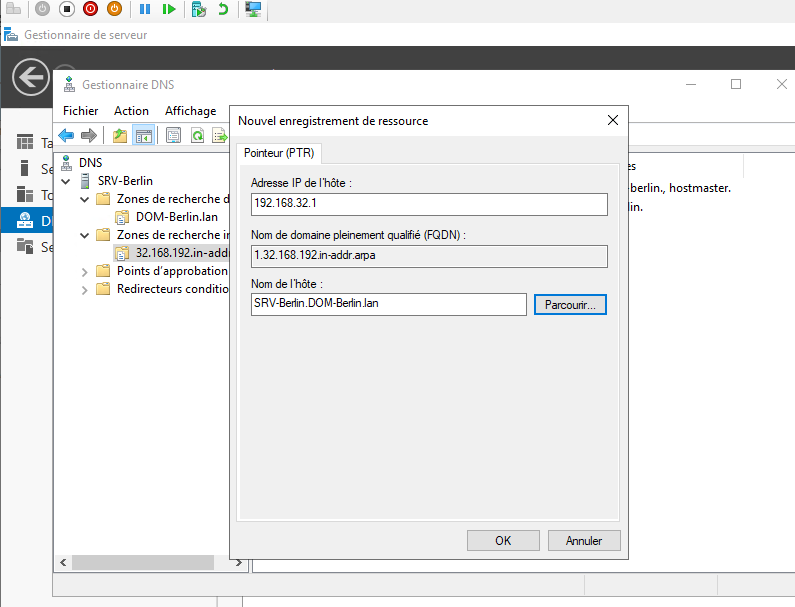Click the blue back arrow in DNS toolbar

tap(66, 136)
